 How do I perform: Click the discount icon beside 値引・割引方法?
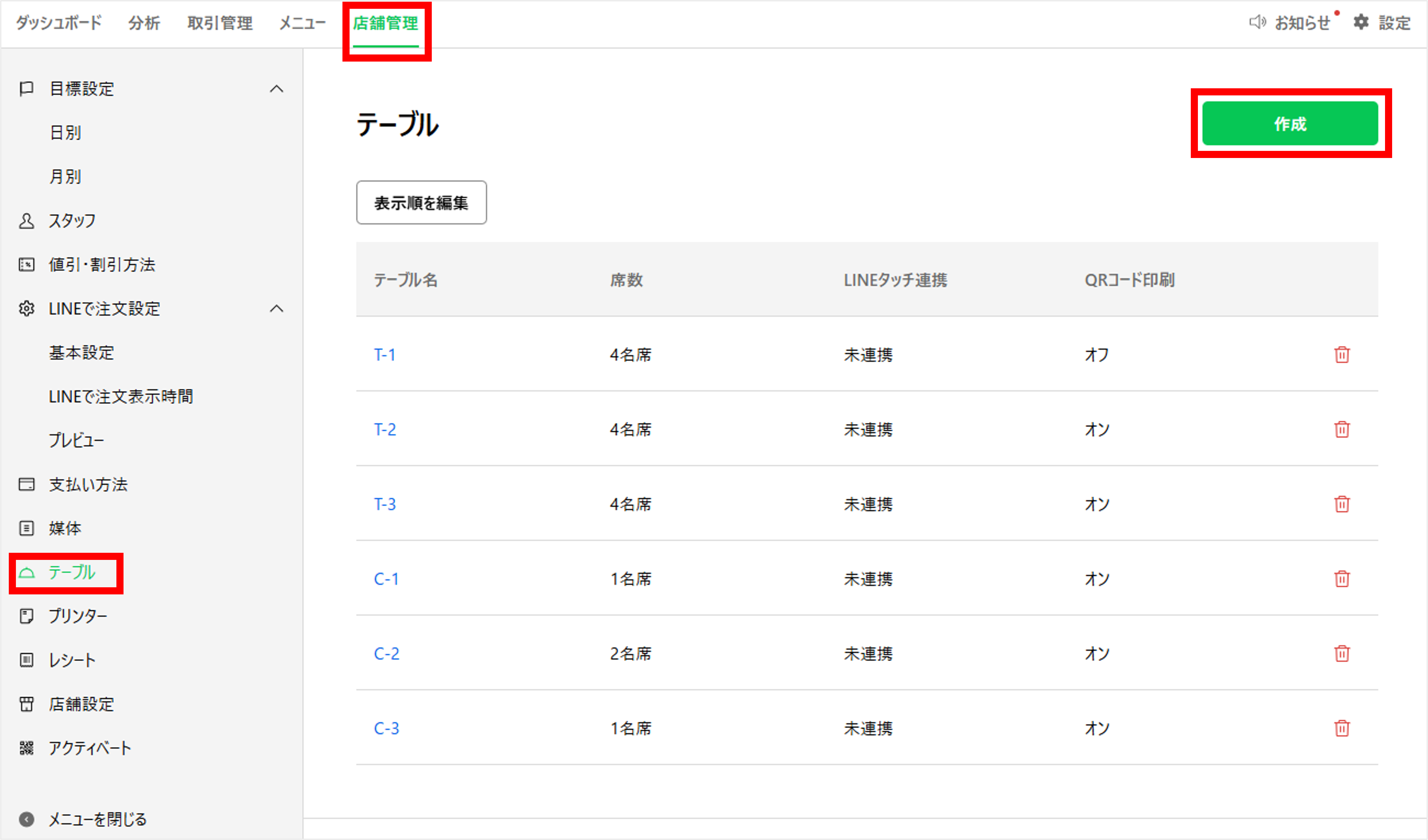[26, 265]
